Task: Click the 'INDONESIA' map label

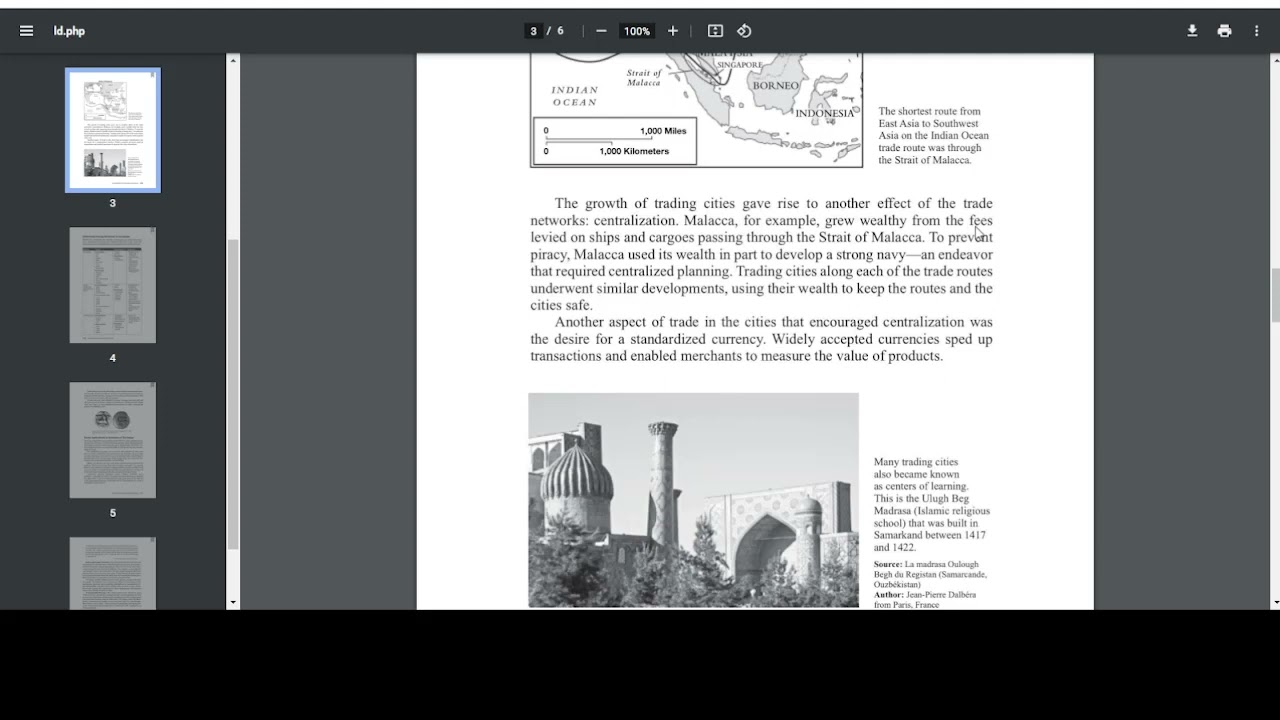Action: click(825, 113)
